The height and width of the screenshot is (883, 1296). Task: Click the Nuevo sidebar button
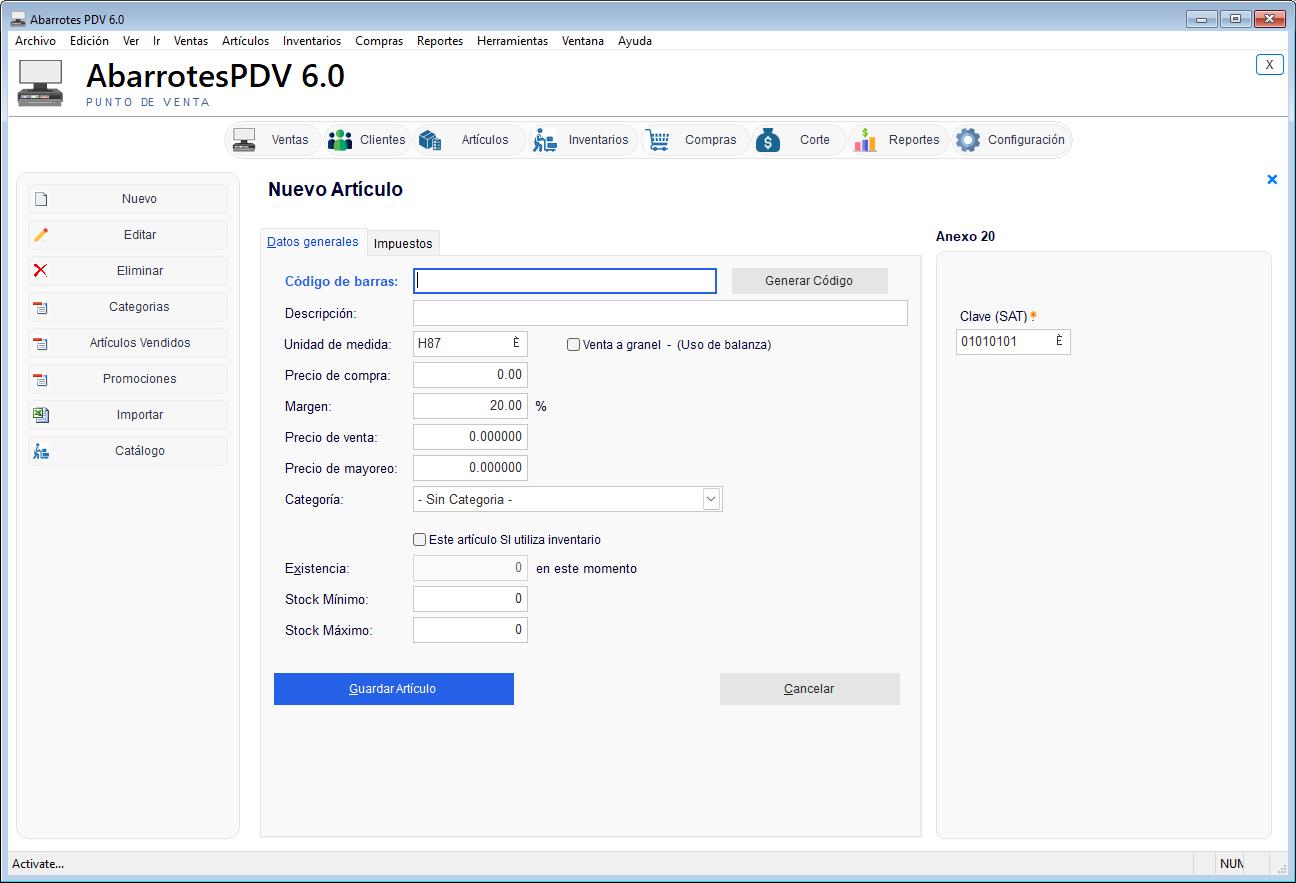tap(128, 199)
